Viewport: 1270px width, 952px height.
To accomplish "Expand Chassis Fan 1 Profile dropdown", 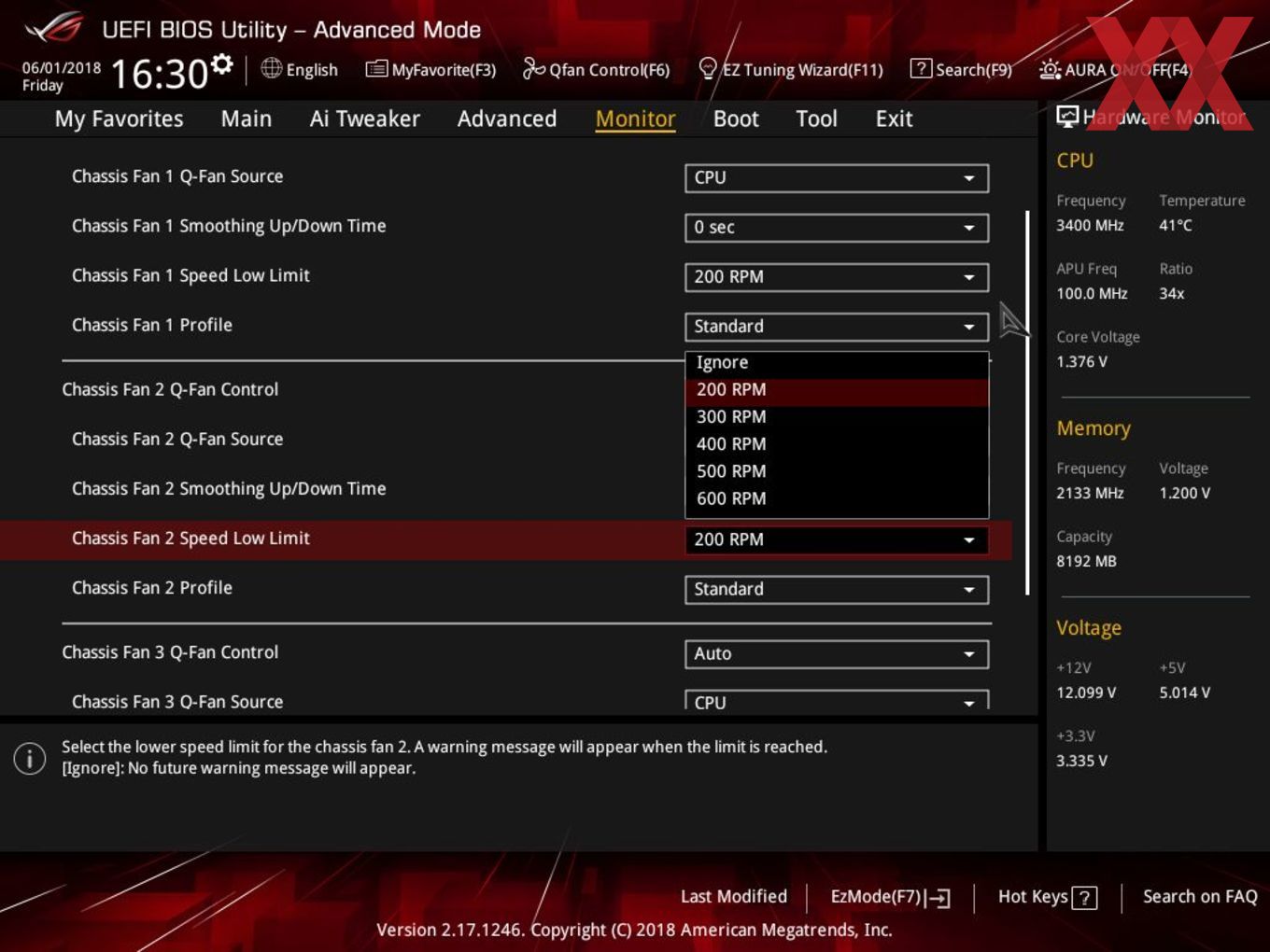I will coord(837,326).
